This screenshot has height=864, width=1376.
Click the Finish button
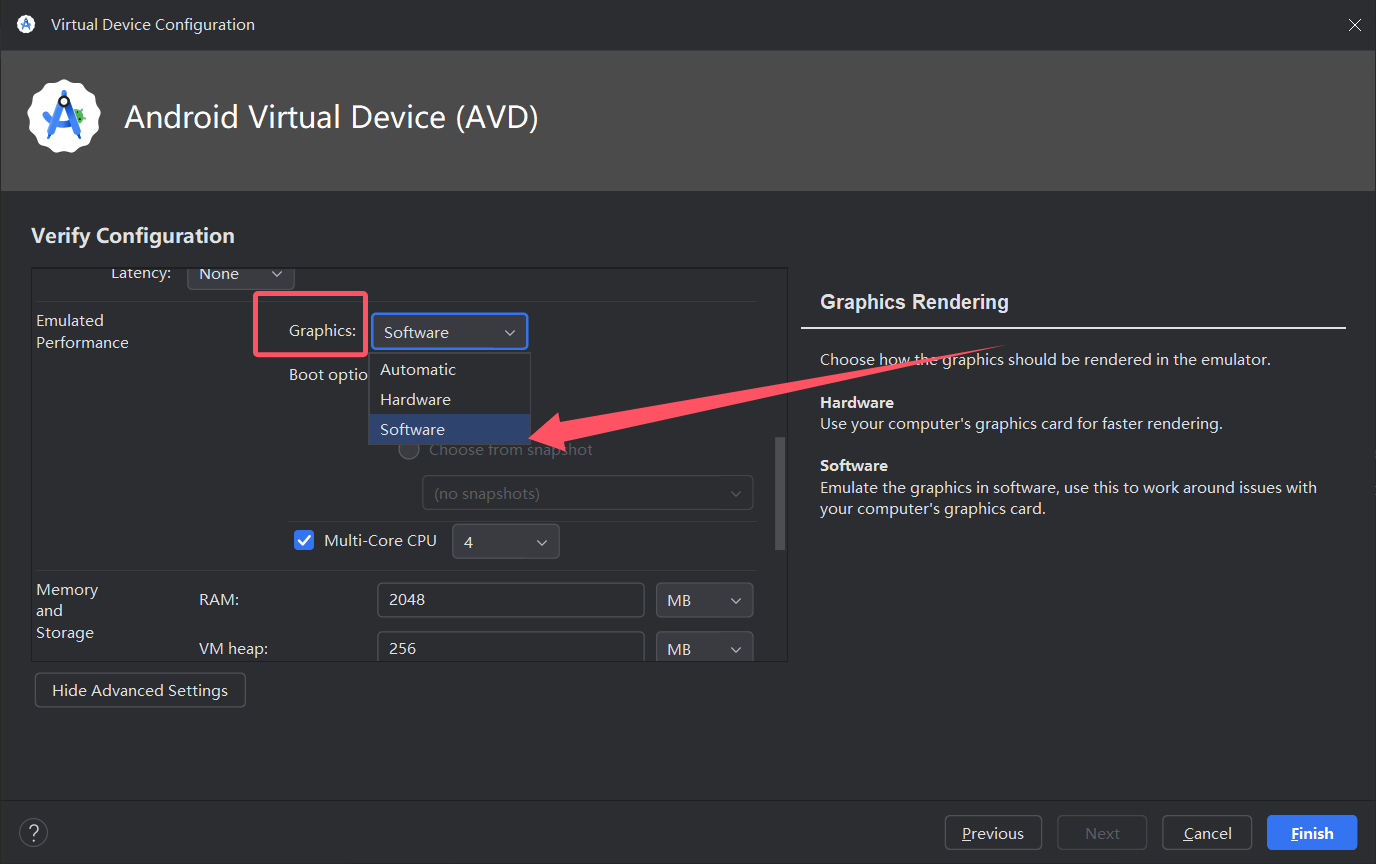click(1312, 833)
